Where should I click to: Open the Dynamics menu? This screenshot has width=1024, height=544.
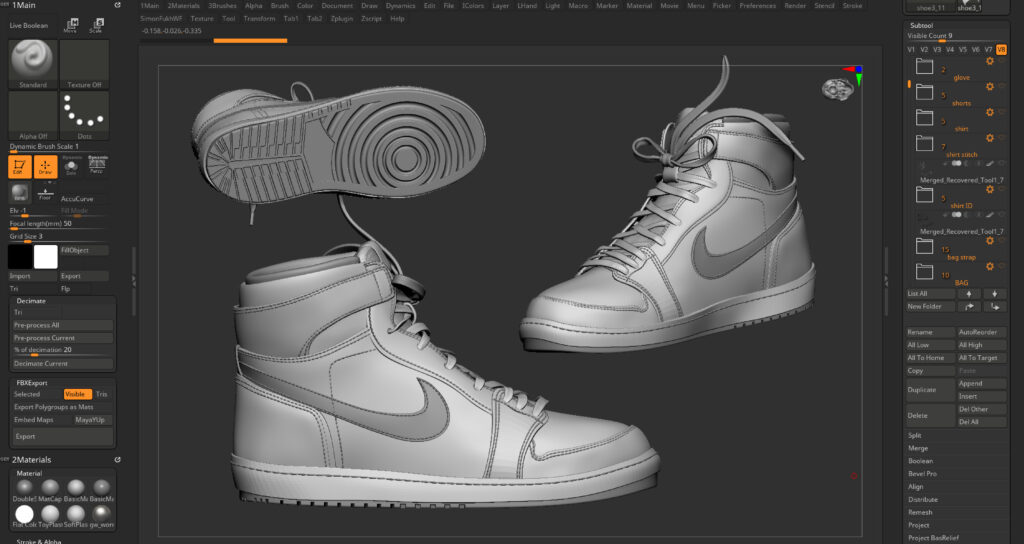click(x=400, y=5)
